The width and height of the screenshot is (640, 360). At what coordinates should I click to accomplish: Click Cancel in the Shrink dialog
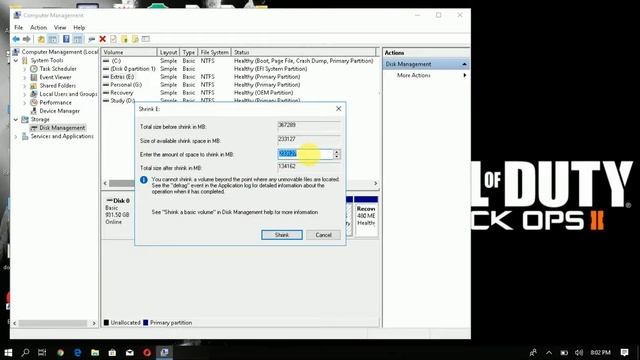(323, 235)
